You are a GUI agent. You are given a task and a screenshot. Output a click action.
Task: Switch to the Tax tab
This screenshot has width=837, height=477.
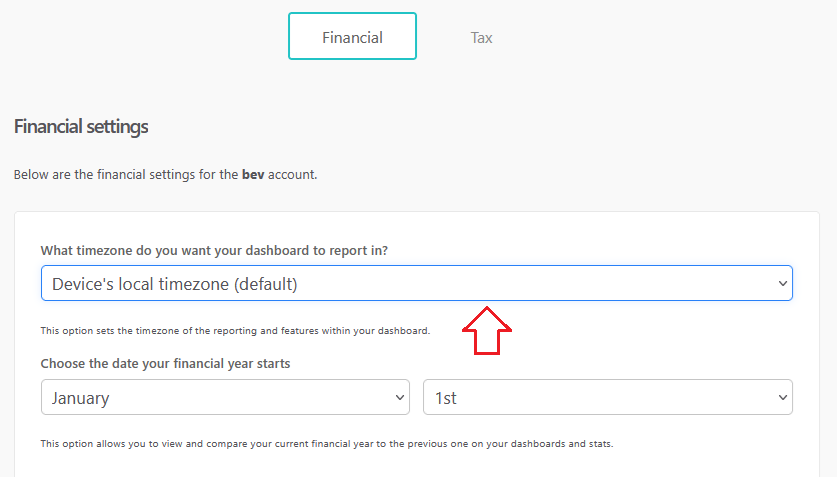pos(481,38)
